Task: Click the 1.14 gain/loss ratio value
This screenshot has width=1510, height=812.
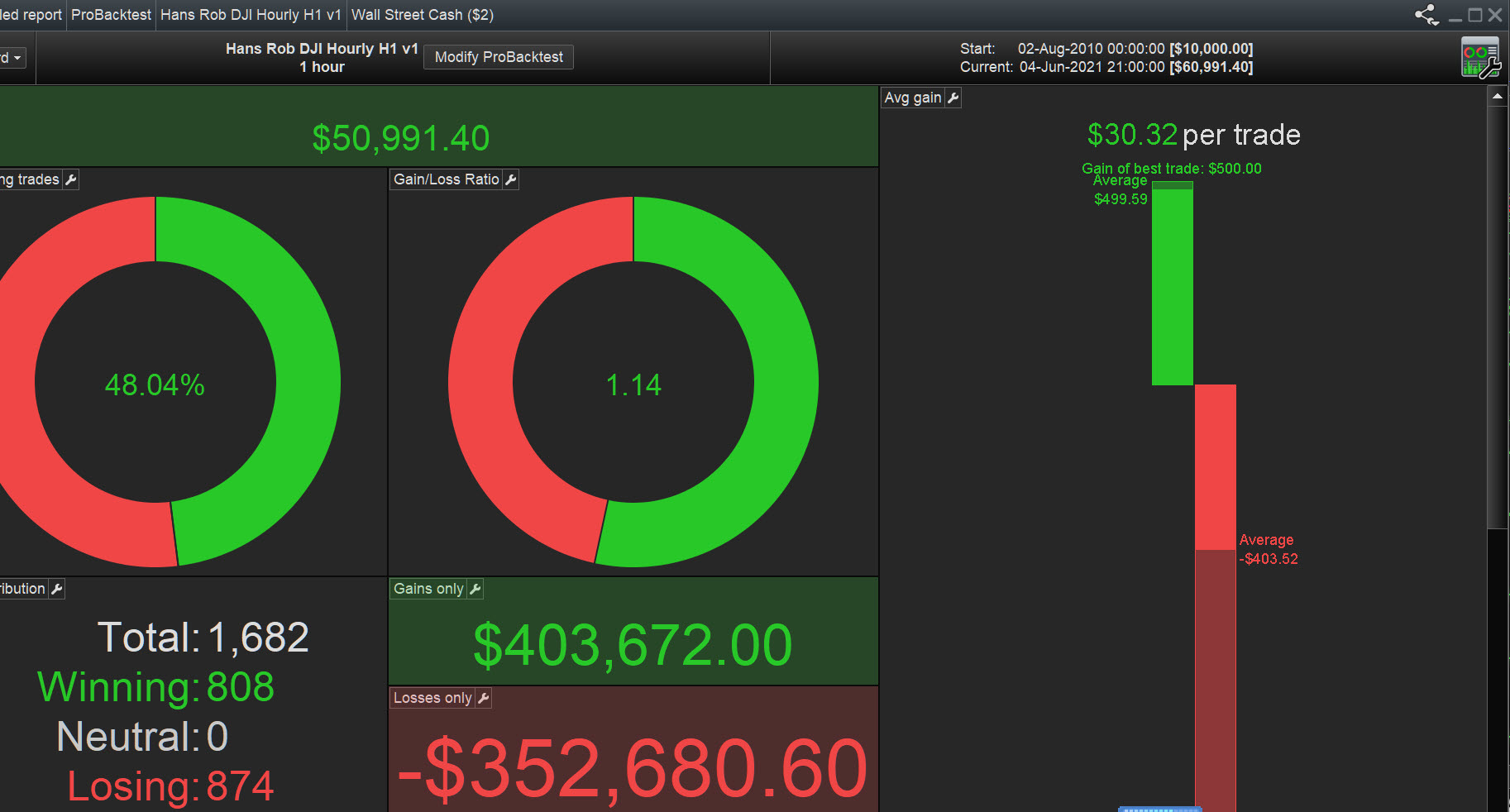Action: [633, 385]
